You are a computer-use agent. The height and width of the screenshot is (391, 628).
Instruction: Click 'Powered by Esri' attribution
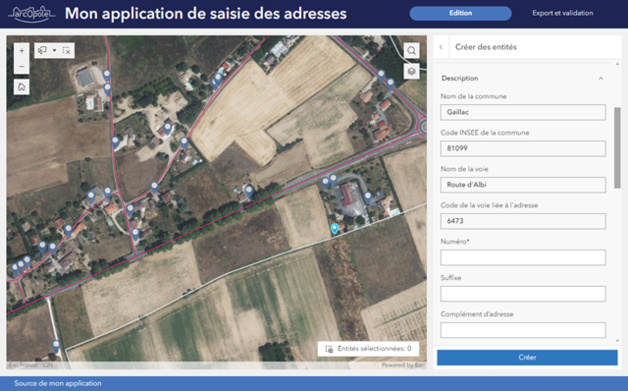coord(403,365)
